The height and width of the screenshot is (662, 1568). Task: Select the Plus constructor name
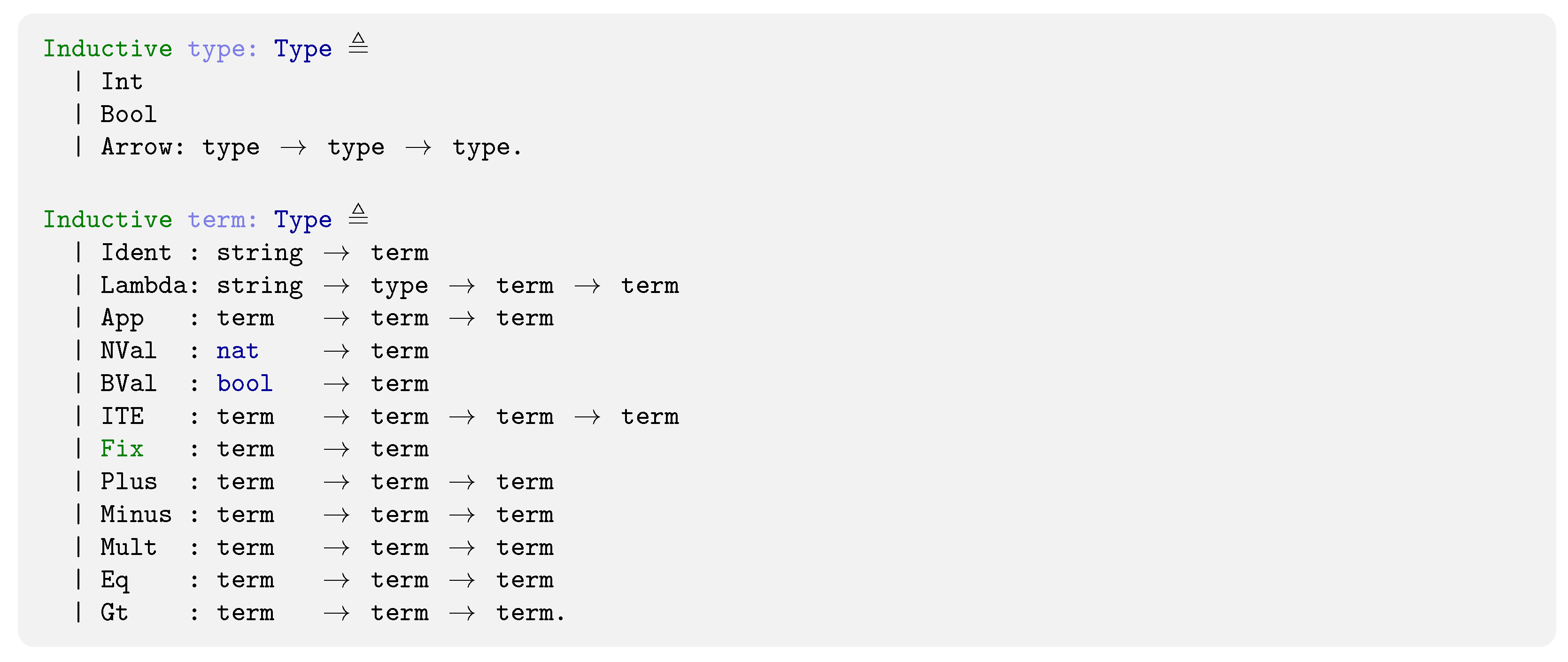(x=128, y=482)
